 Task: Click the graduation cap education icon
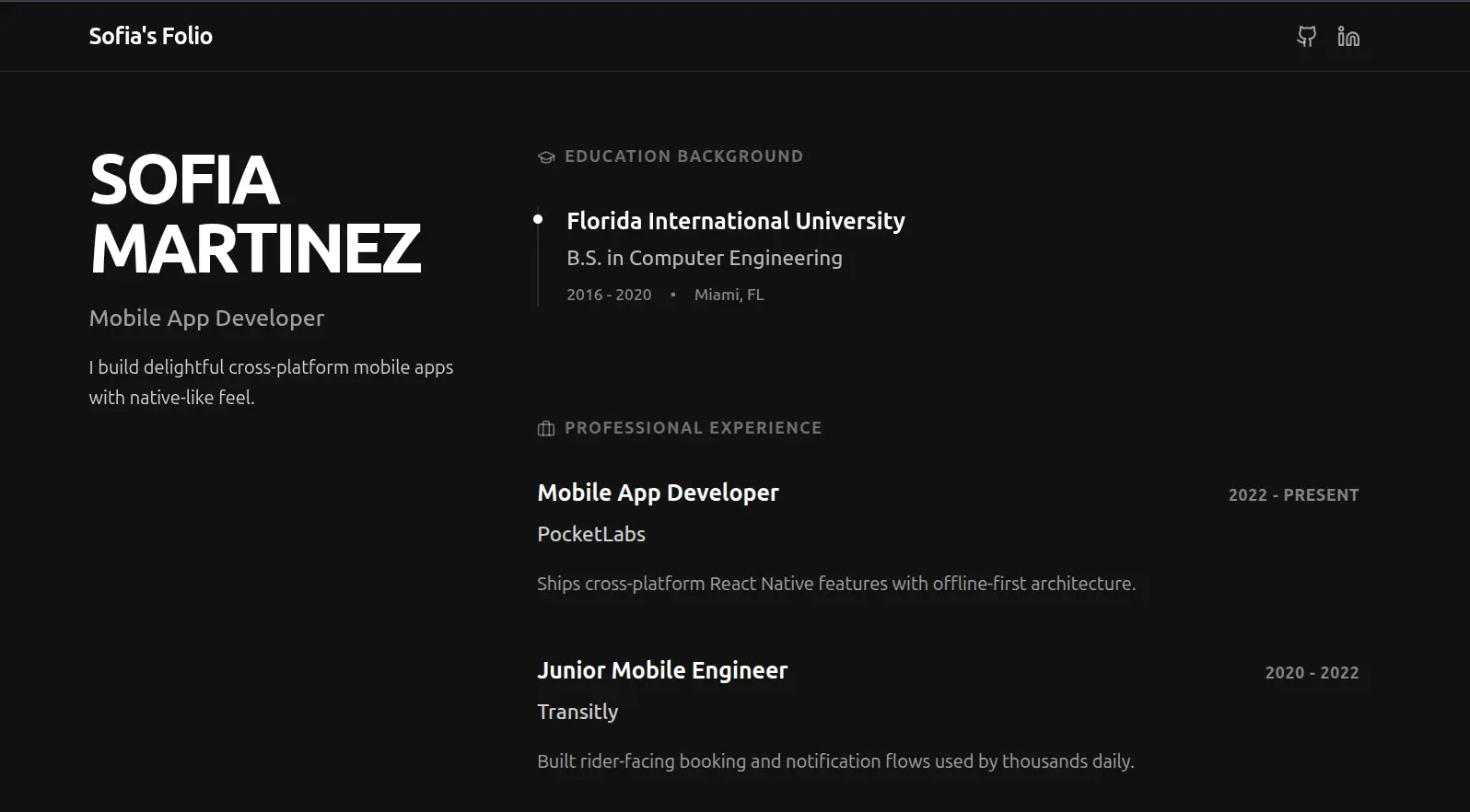[x=546, y=157]
